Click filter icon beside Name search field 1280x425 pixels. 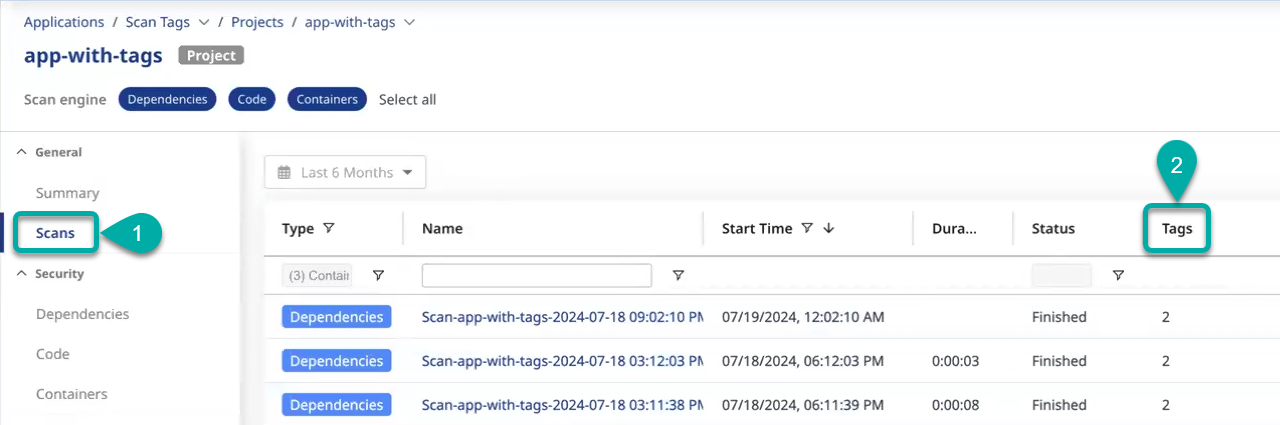coord(678,276)
